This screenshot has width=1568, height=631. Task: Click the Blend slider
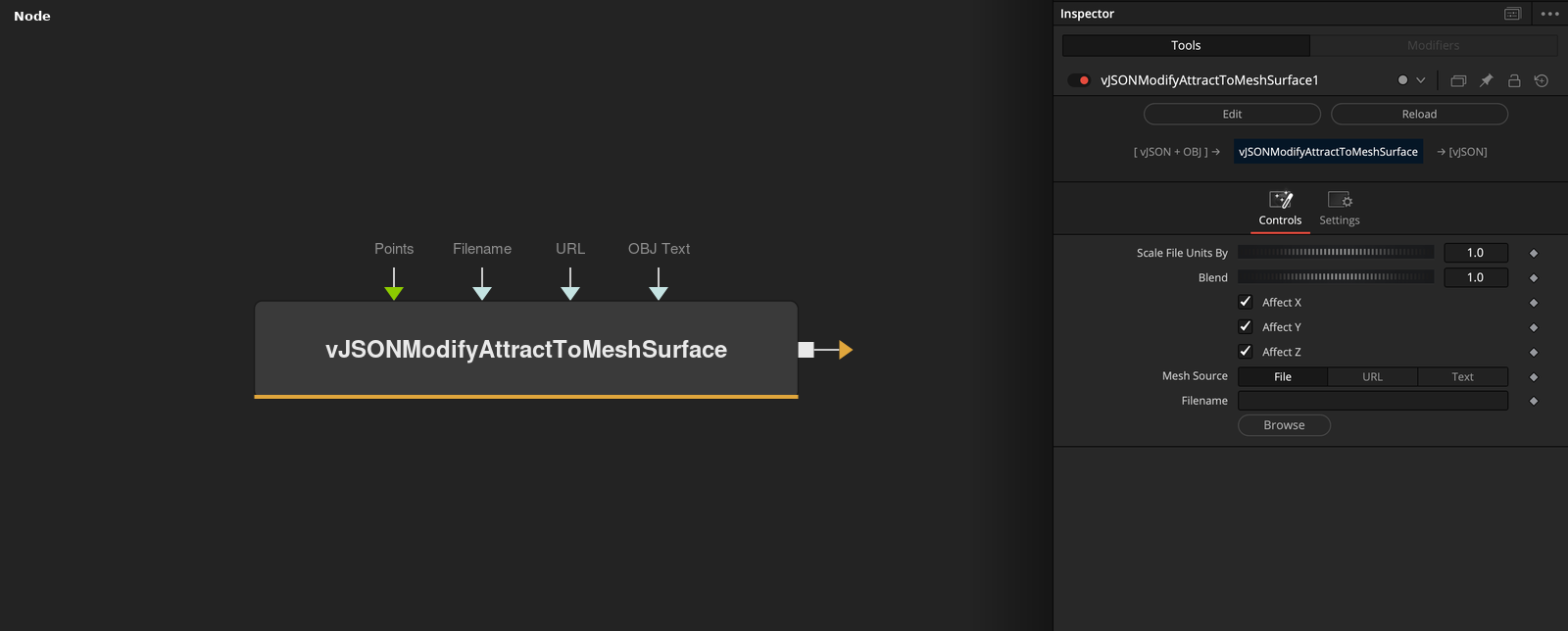[1336, 277]
